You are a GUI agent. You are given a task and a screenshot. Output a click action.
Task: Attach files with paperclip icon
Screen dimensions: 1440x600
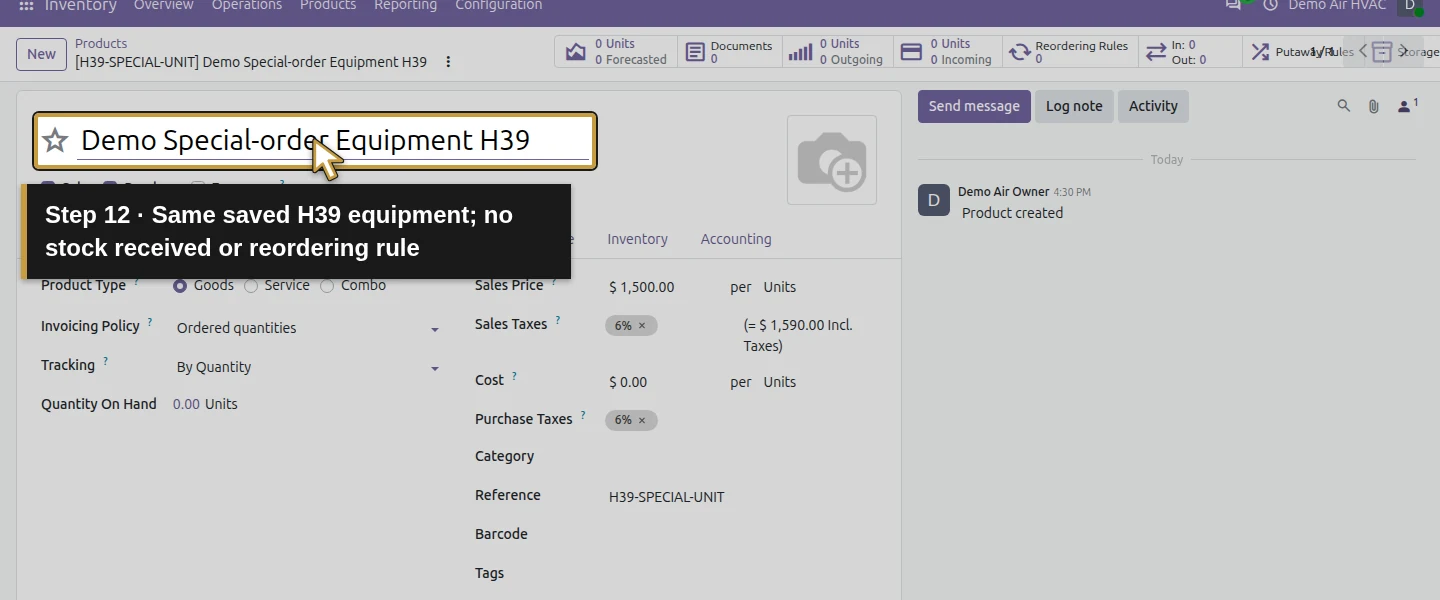[1374, 106]
